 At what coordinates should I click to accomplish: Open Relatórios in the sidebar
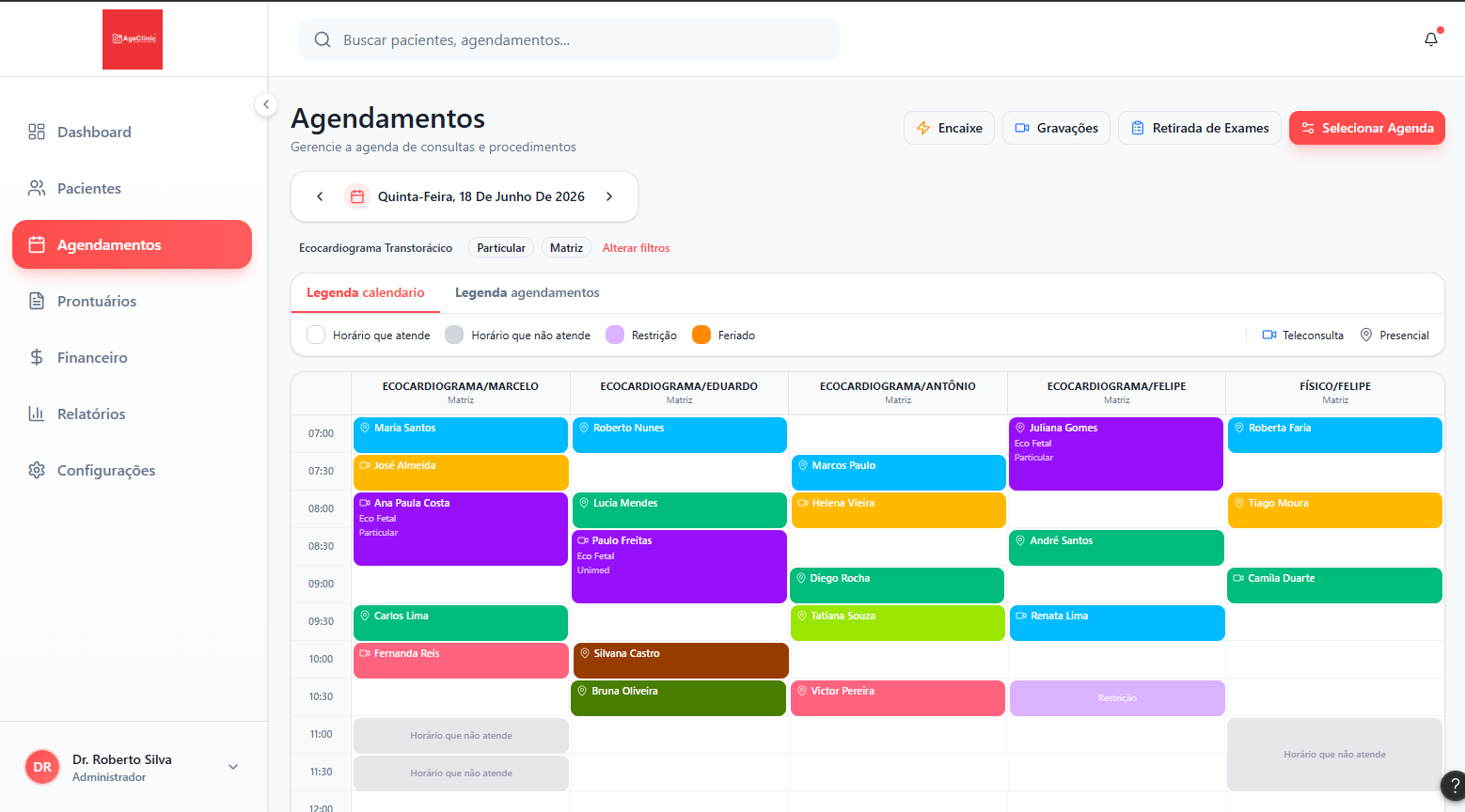132,414
